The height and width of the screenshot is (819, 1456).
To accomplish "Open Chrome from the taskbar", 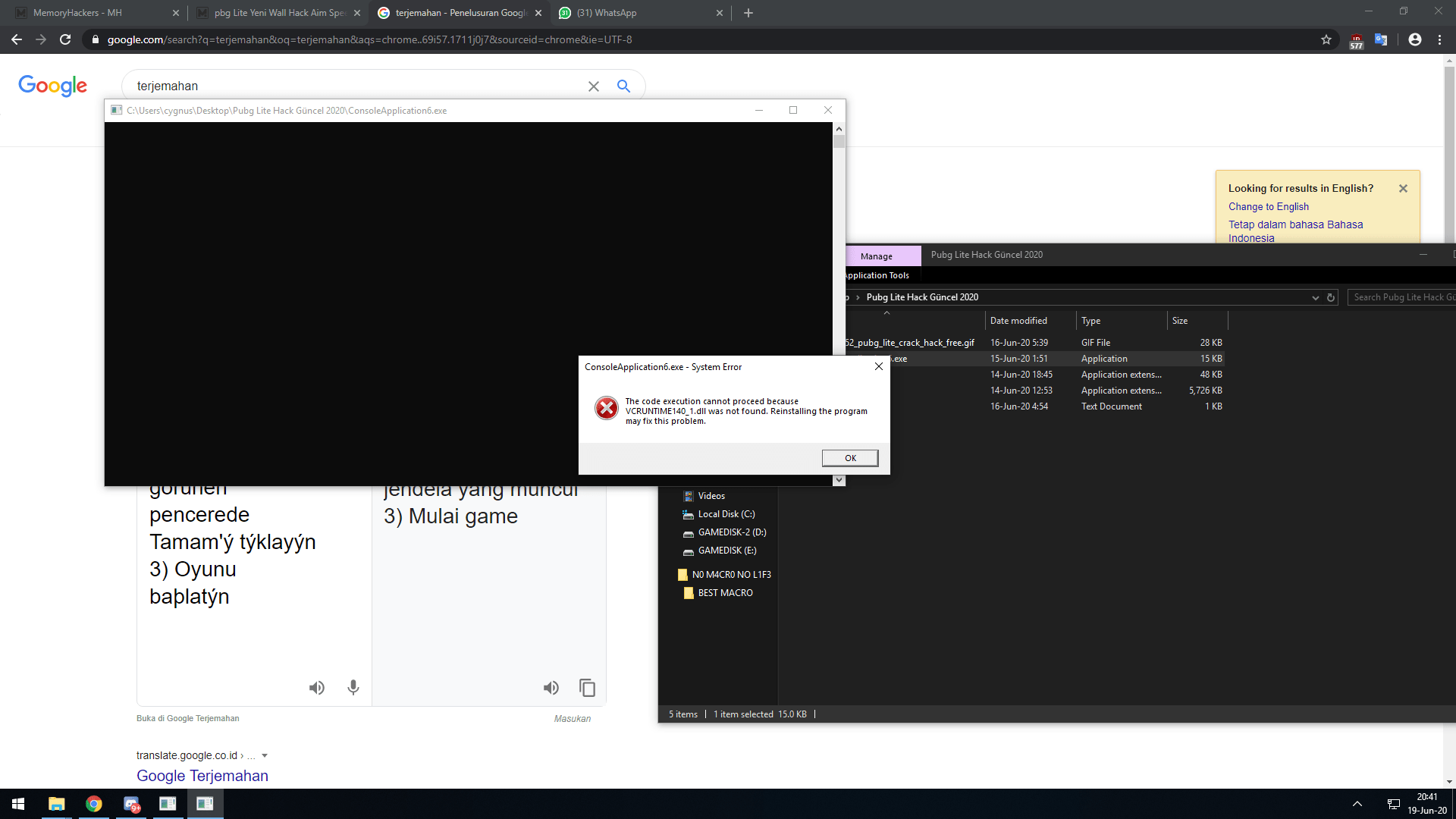I will click(x=93, y=804).
